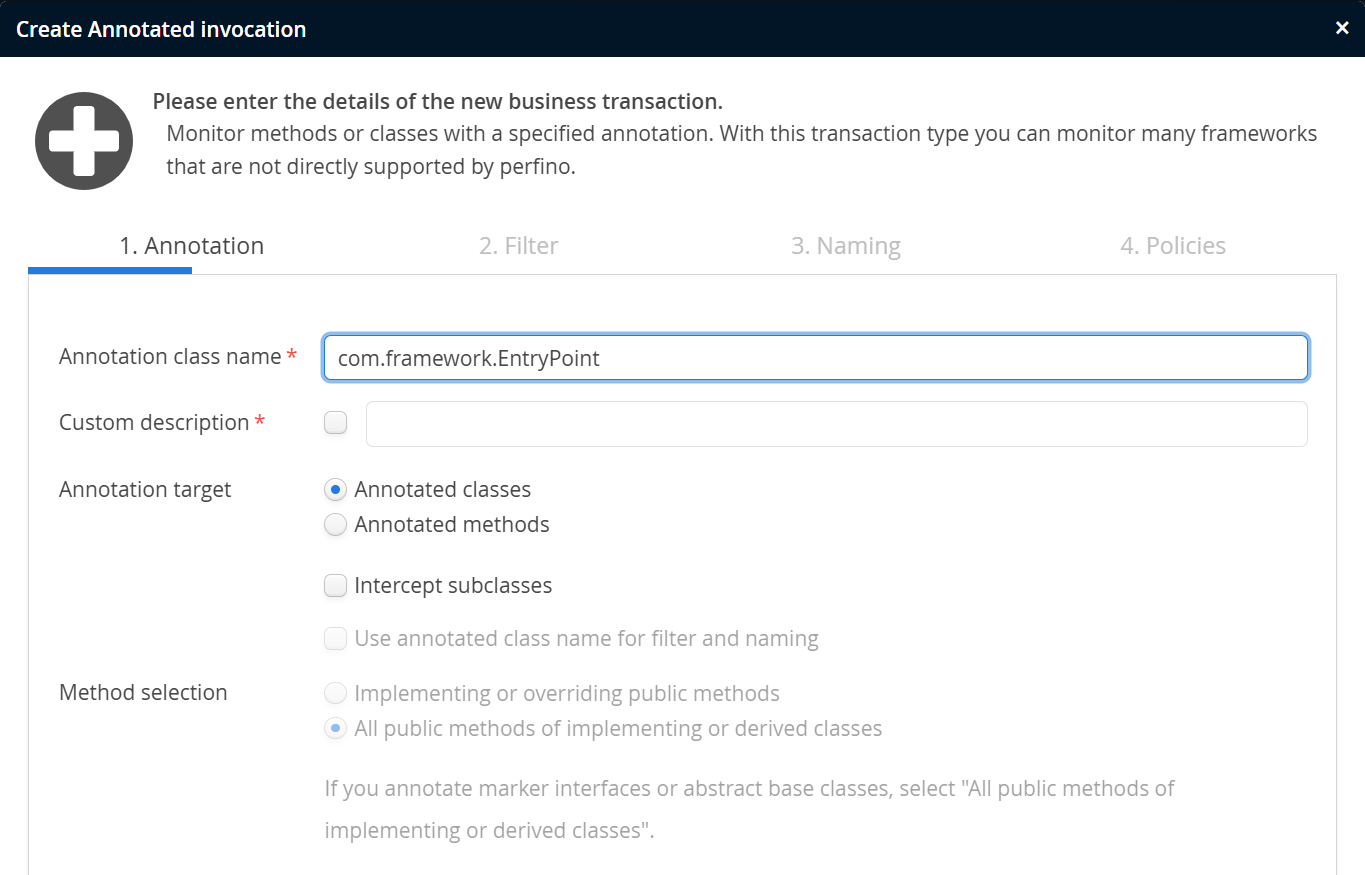Click the Custom description label
This screenshot has width=1365, height=875.
click(154, 423)
